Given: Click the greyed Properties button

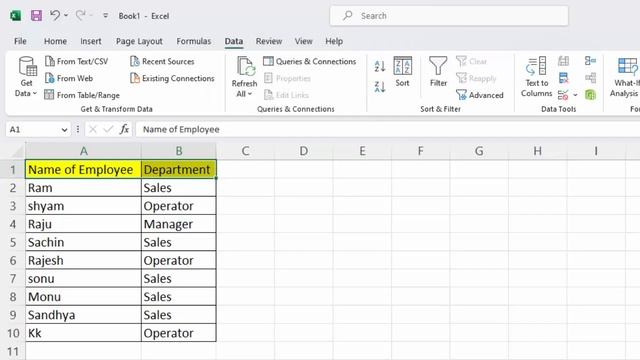Looking at the screenshot, I should [287, 78].
